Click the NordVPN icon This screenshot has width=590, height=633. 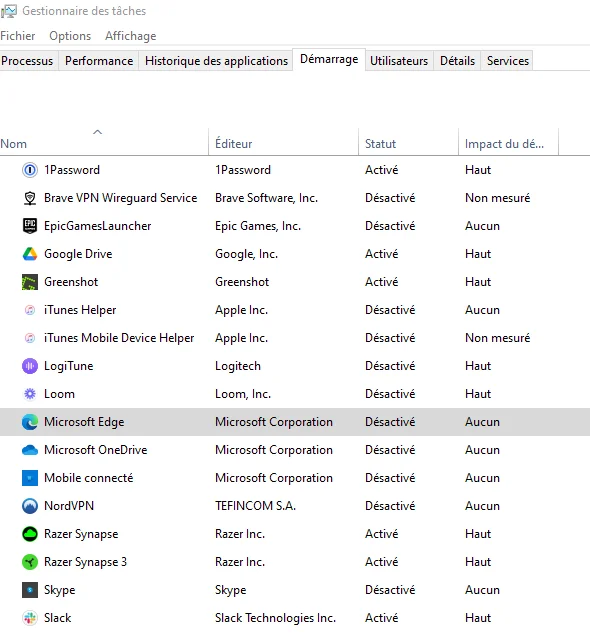pos(29,506)
